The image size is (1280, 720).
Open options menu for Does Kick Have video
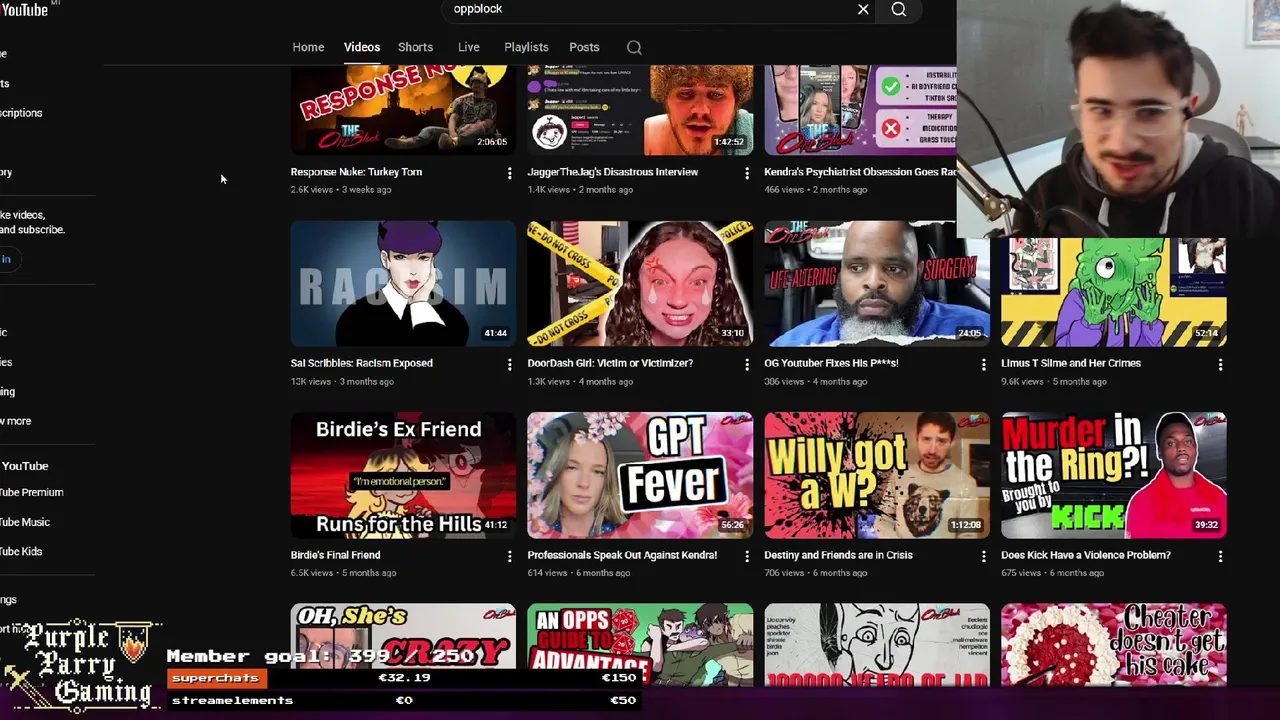pos(1220,556)
